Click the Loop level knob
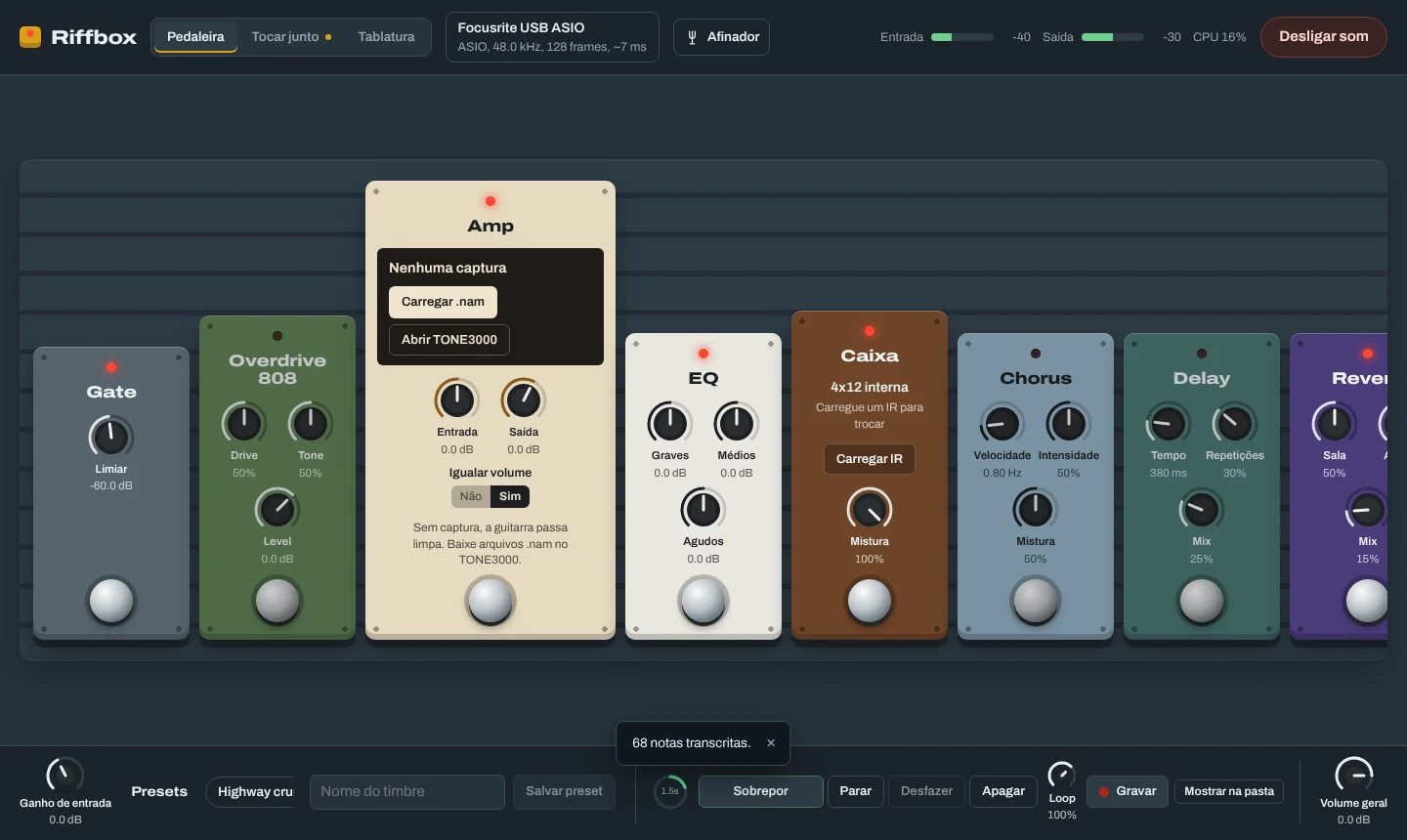The height and width of the screenshot is (840, 1407). [1062, 776]
